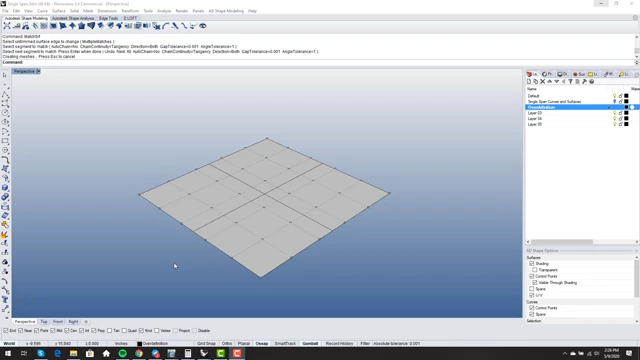The height and width of the screenshot is (360, 640).
Task: Click the eye icon in Shape Modeling toolbar
Action: coord(202,26)
